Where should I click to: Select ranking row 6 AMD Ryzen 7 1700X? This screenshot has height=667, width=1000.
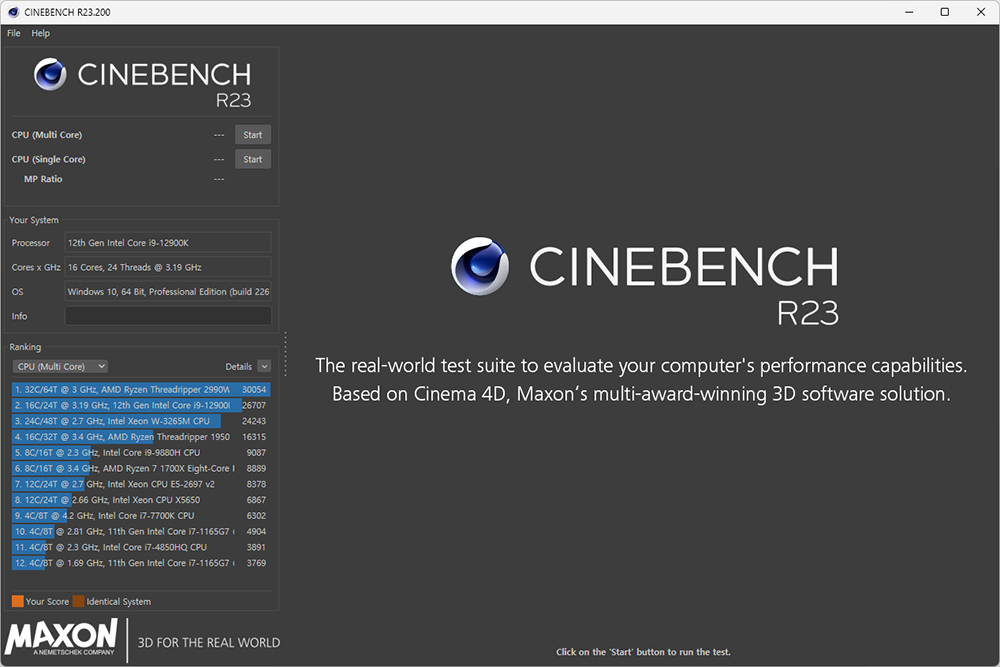point(141,468)
